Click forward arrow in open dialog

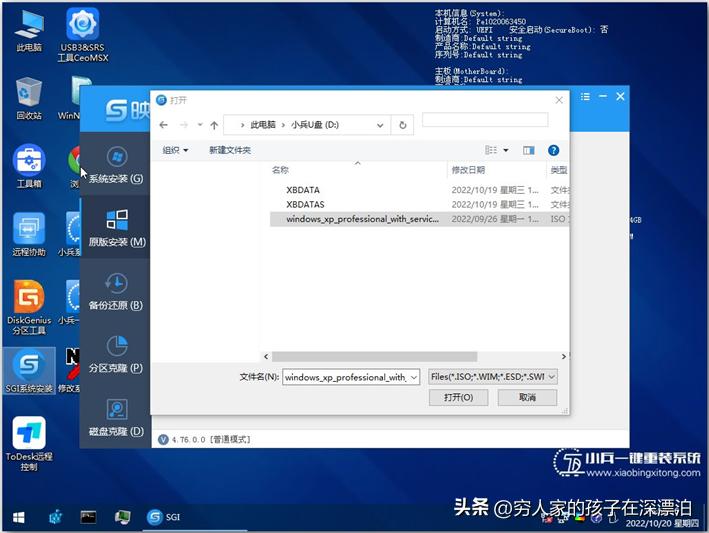click(x=184, y=125)
